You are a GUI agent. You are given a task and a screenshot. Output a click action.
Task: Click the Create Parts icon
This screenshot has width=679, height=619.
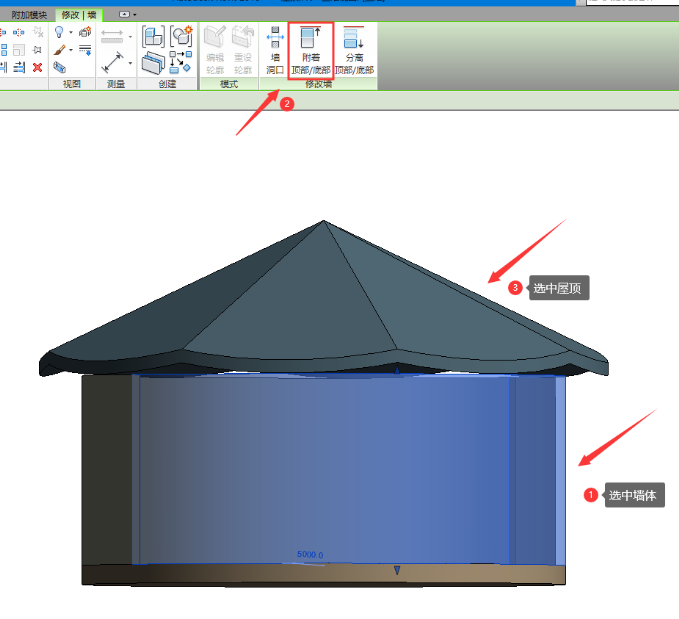(x=153, y=63)
